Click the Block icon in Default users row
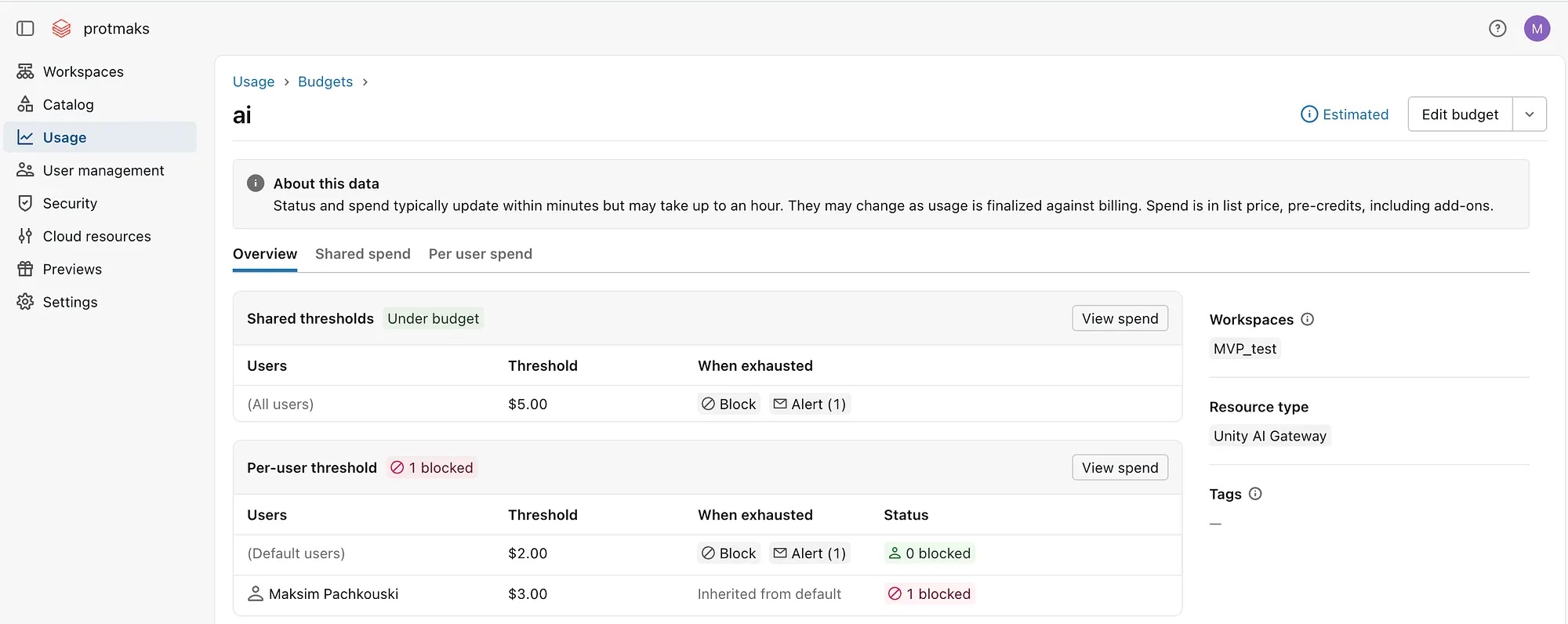This screenshot has height=624, width=1568. (x=708, y=553)
